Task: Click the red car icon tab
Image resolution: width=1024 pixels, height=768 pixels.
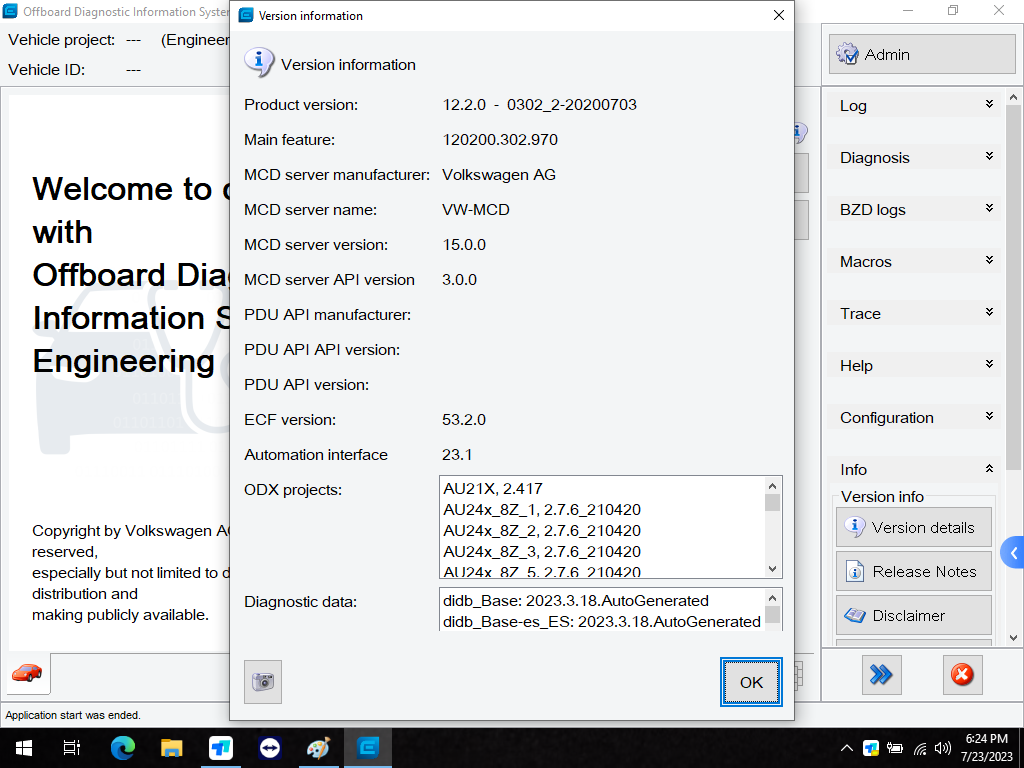Action: [27, 674]
